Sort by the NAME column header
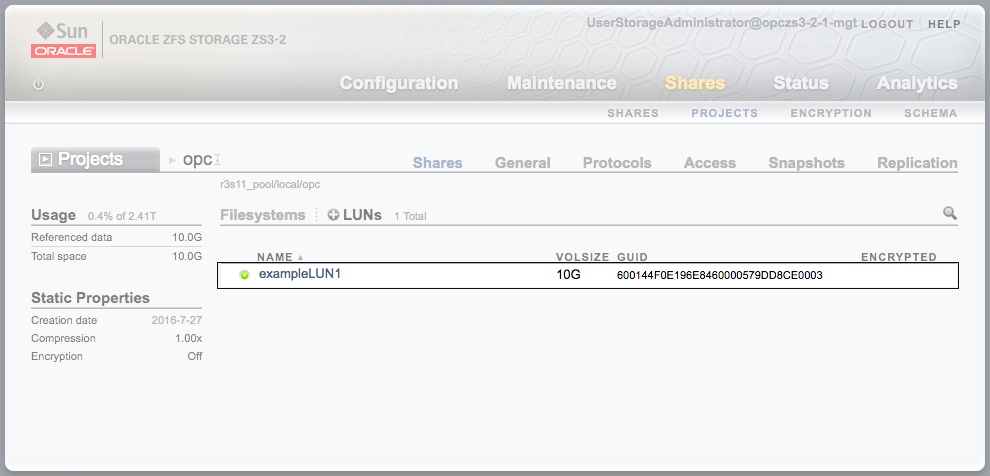The width and height of the screenshot is (990, 476). pos(275,257)
